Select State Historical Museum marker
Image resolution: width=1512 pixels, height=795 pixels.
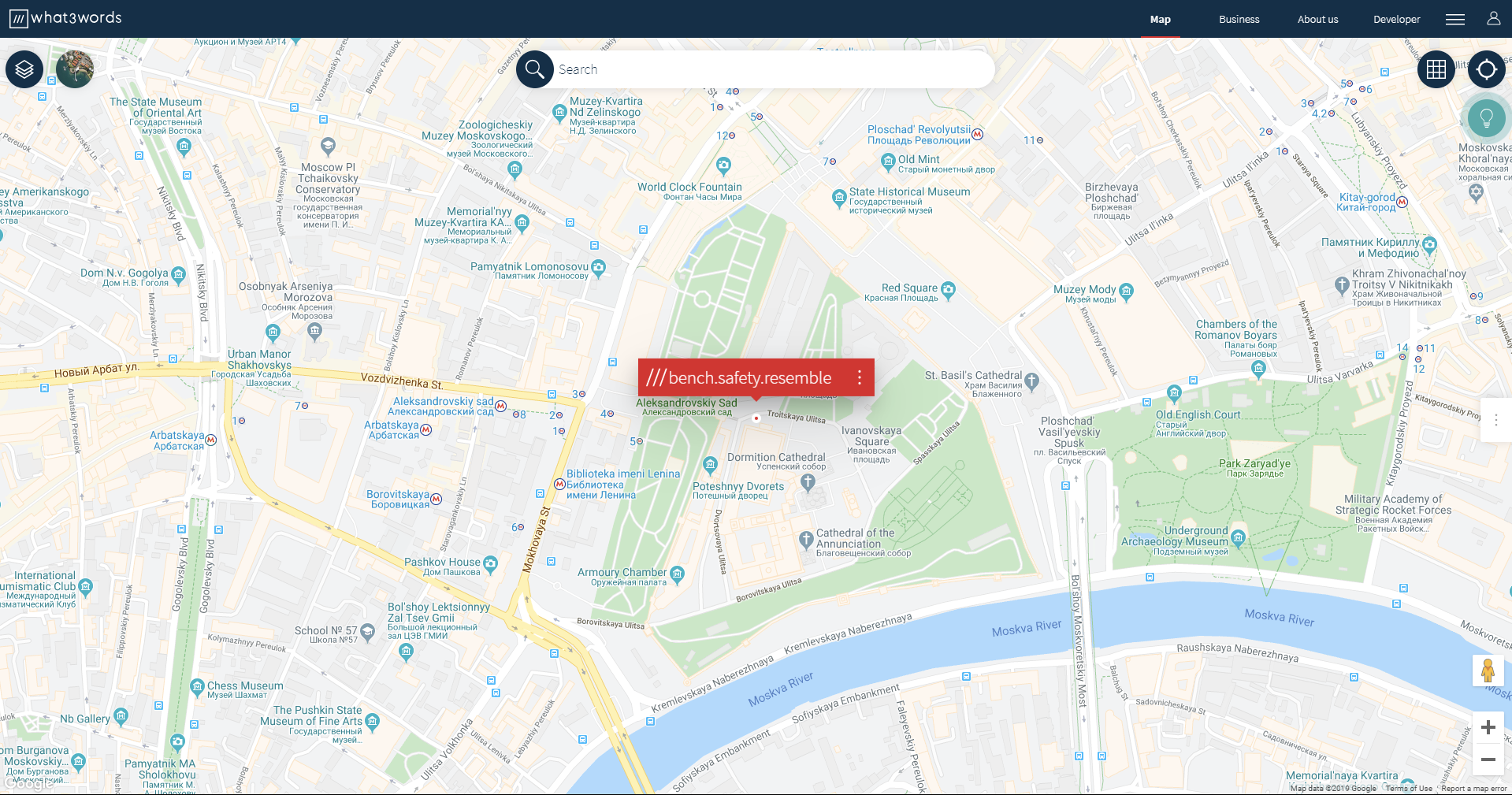click(x=839, y=197)
